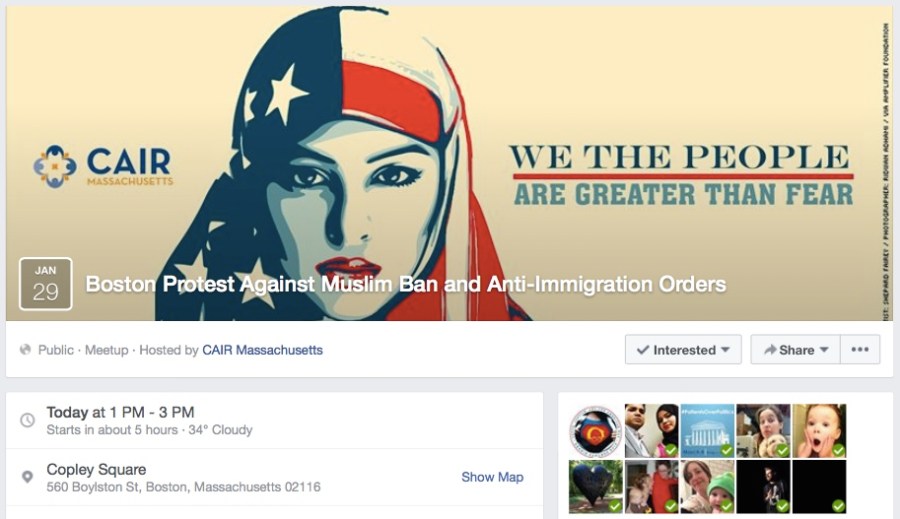The height and width of the screenshot is (519, 900).
Task: Open the surprised baby attendee photo
Action: click(819, 431)
